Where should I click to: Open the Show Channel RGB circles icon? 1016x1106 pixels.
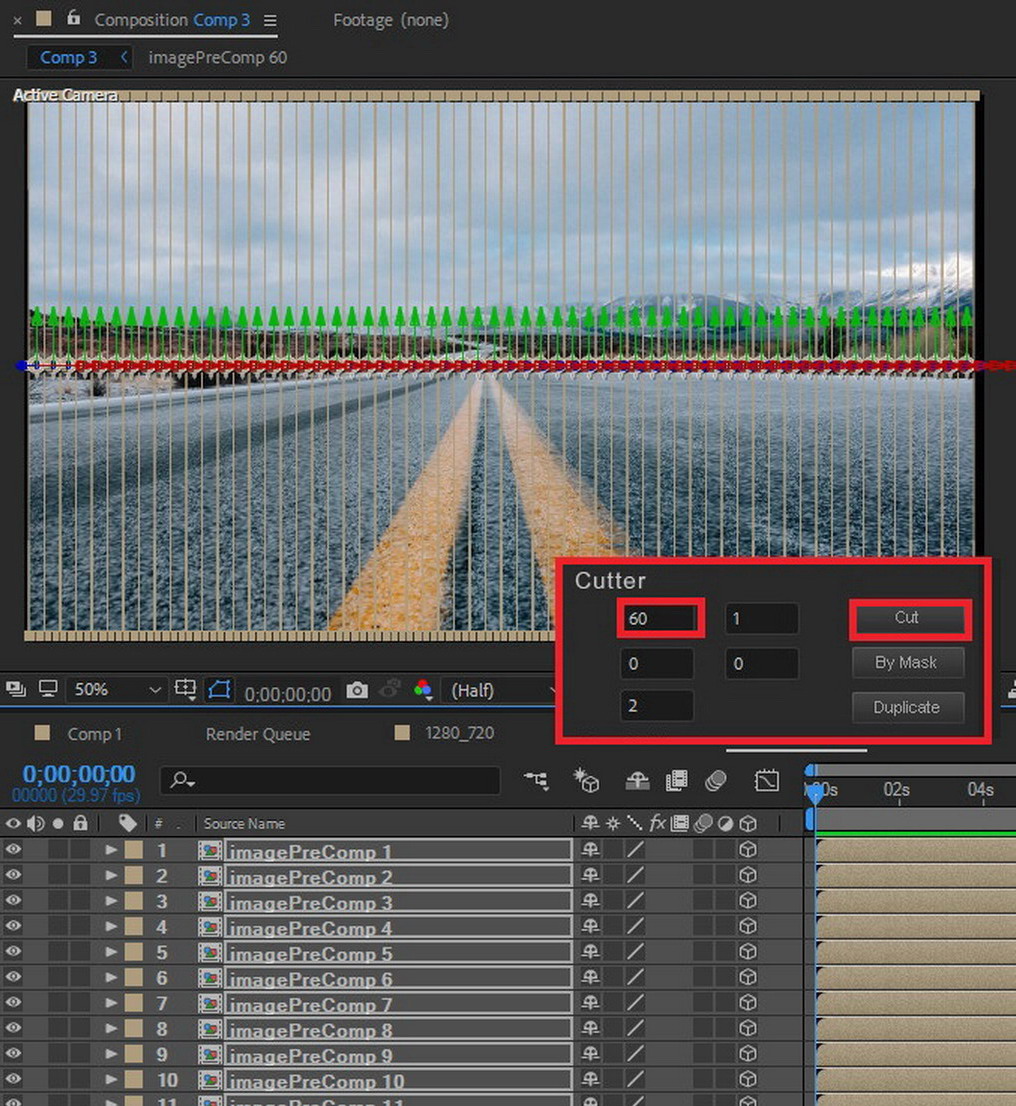(x=423, y=689)
